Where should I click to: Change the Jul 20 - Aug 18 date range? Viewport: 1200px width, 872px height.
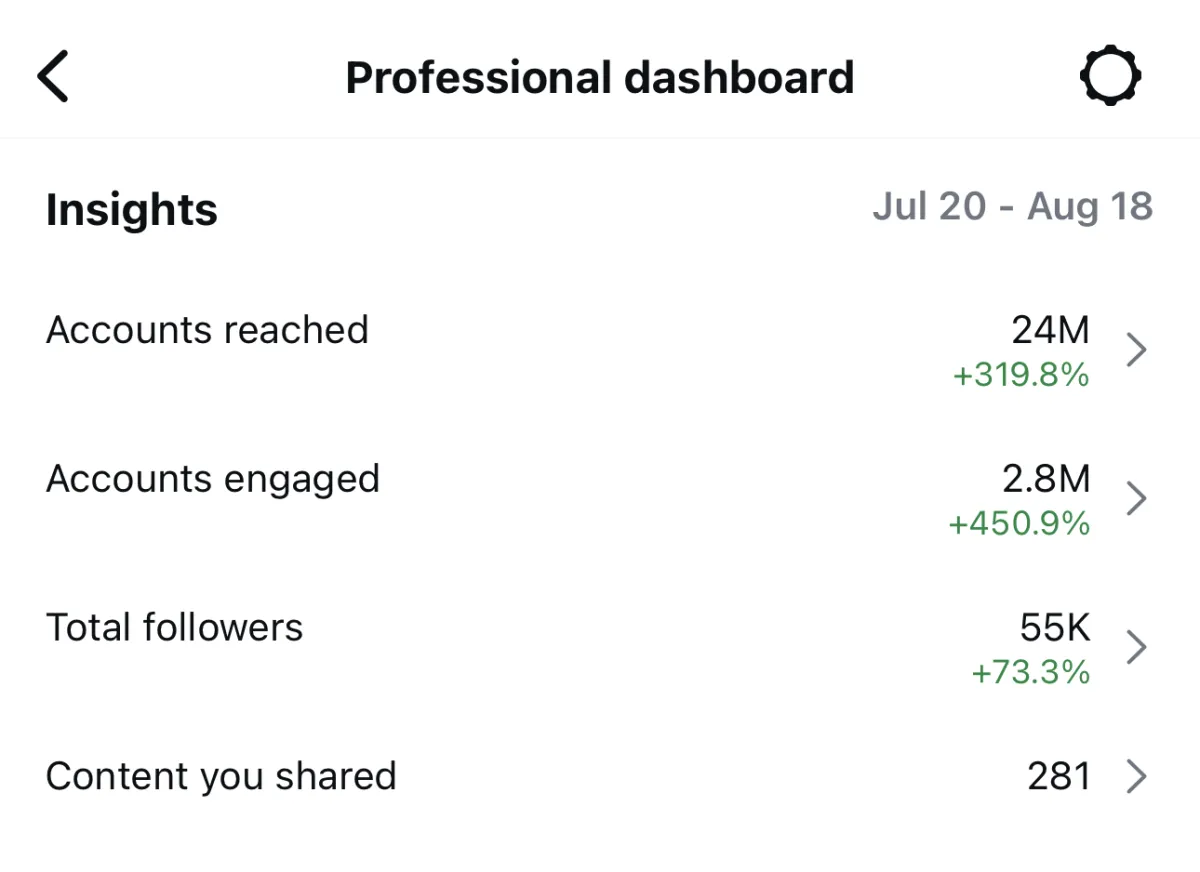click(1012, 207)
